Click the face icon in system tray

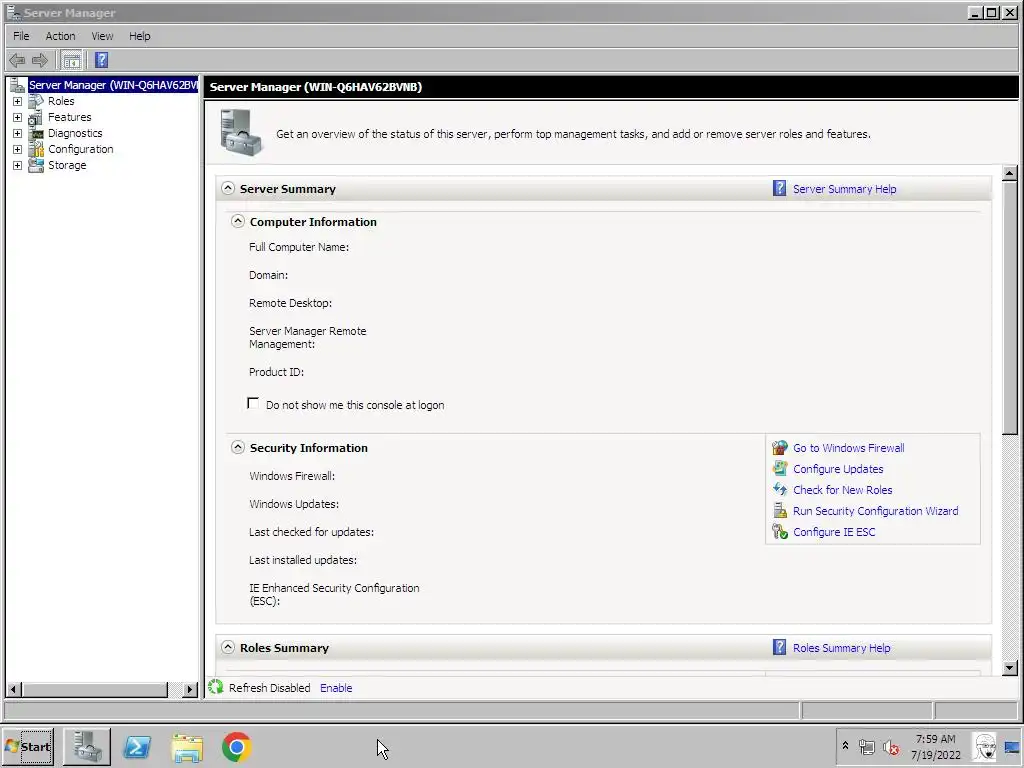[984, 746]
